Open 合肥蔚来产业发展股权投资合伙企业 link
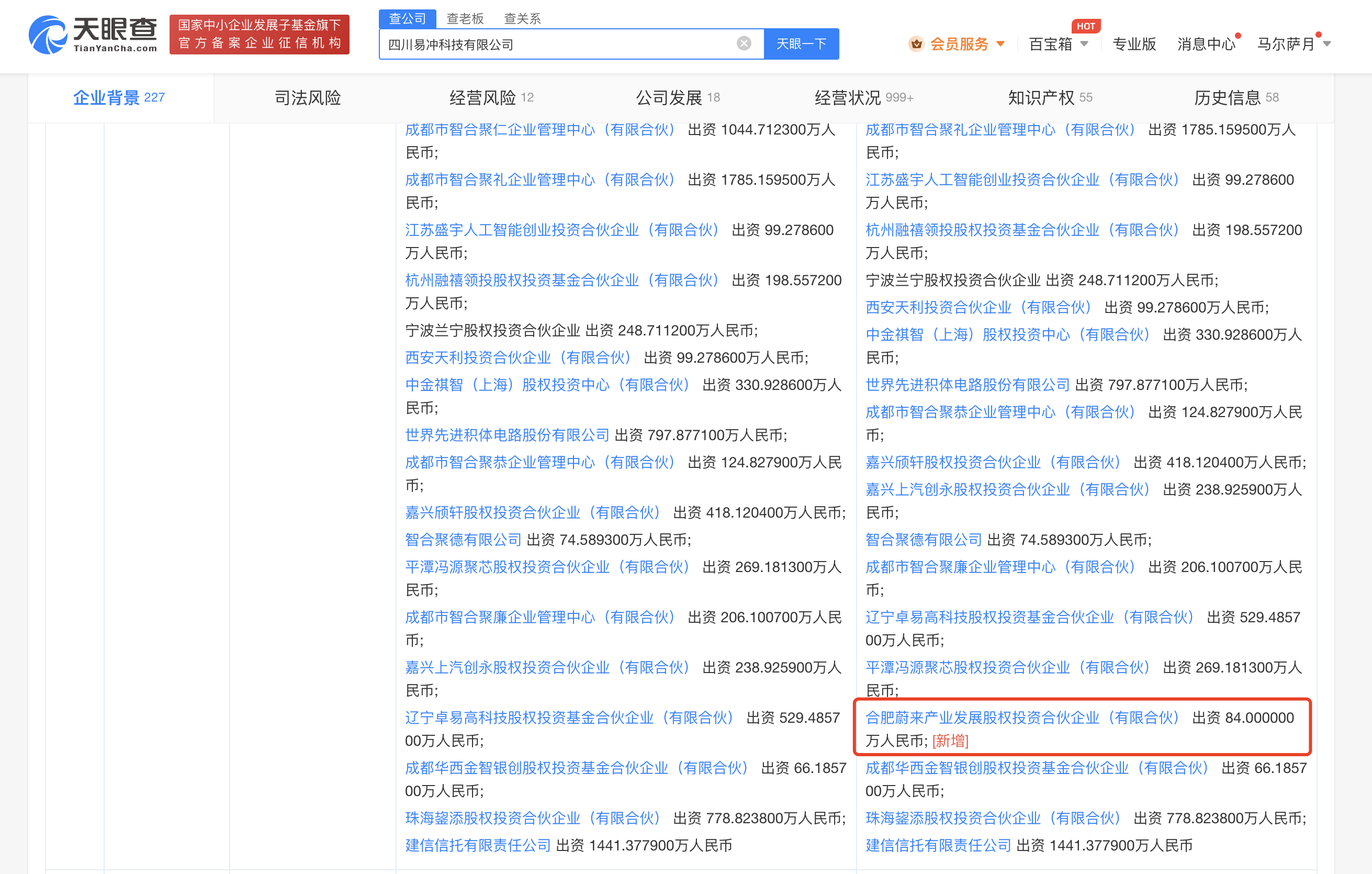 [1022, 718]
